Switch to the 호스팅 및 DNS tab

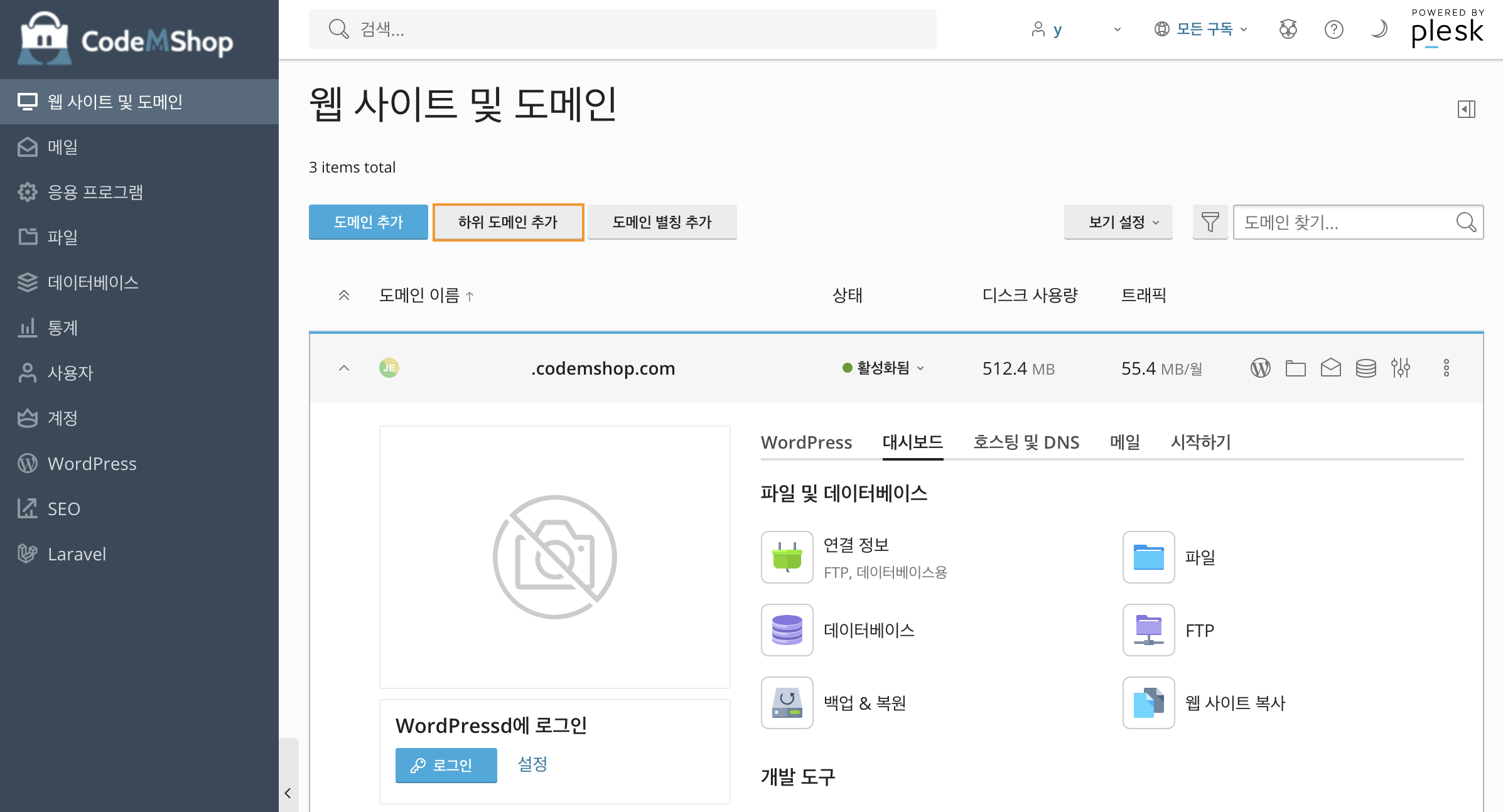[x=1026, y=442]
